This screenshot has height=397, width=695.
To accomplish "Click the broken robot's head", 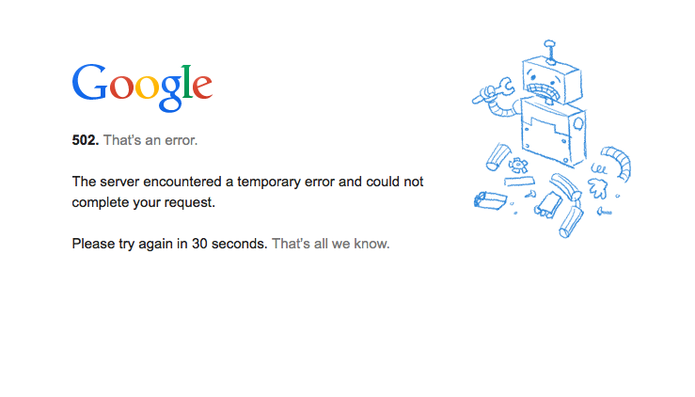I will [551, 80].
